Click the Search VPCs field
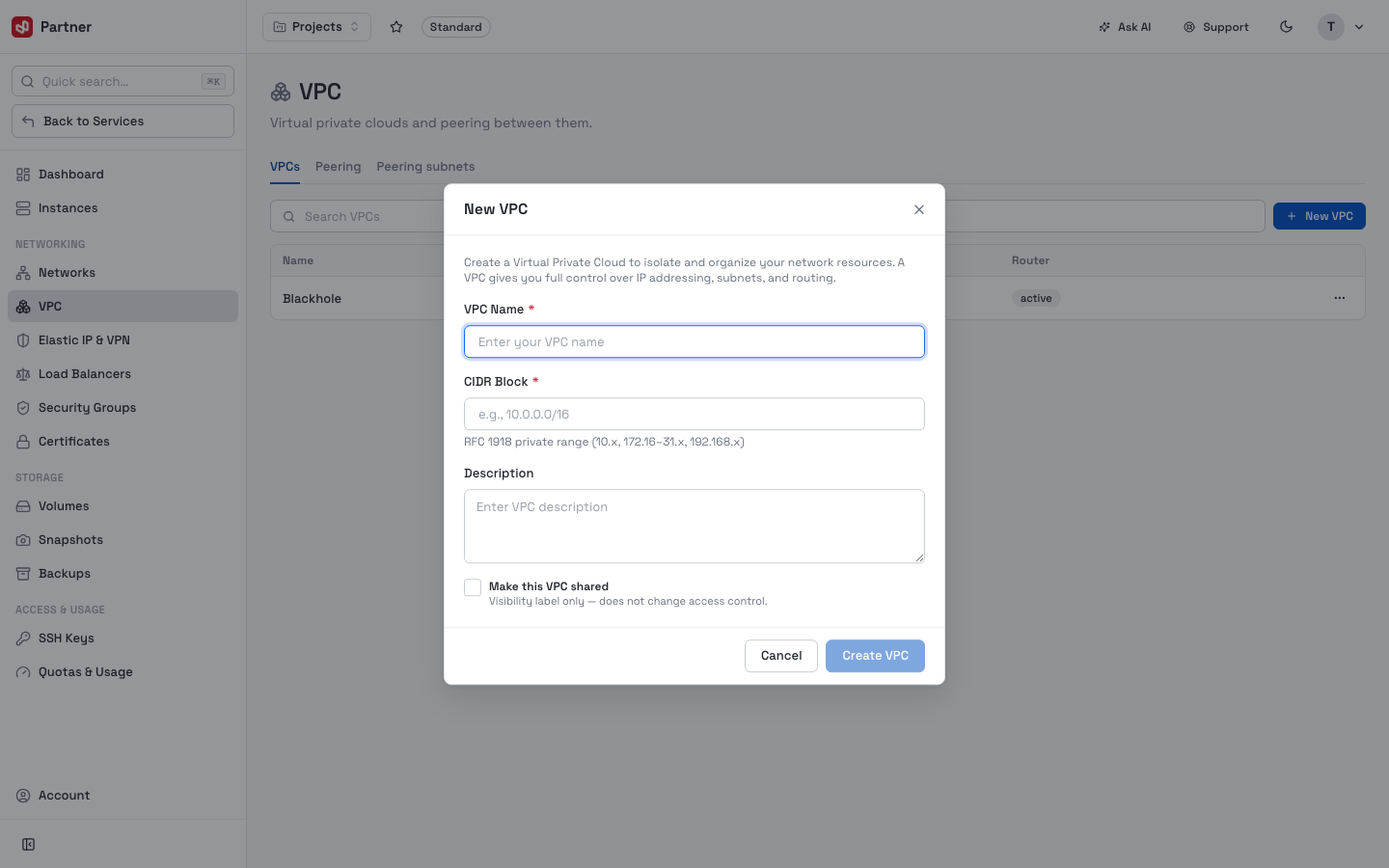Image resolution: width=1389 pixels, height=868 pixels. (767, 216)
